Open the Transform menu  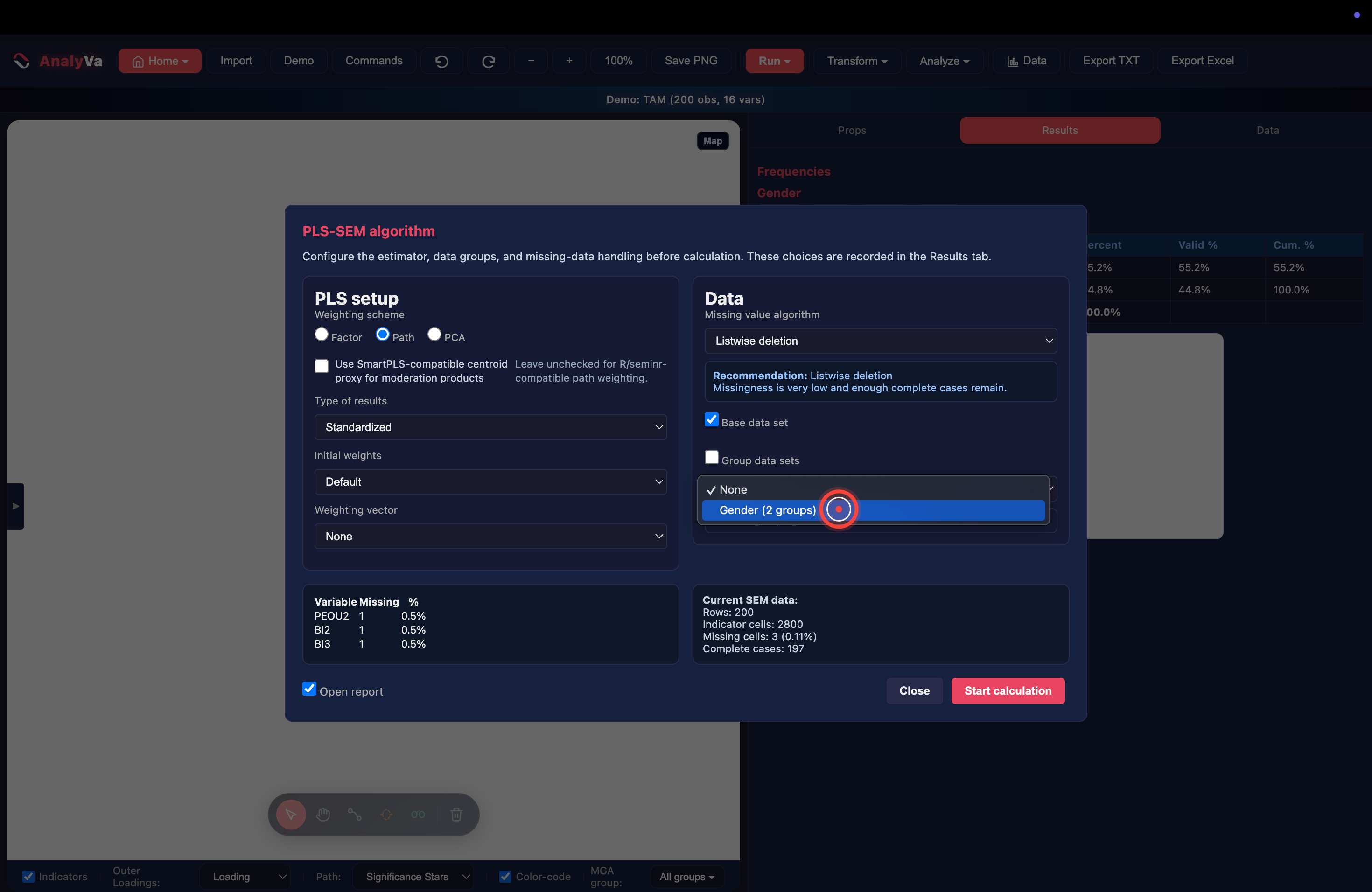click(857, 61)
